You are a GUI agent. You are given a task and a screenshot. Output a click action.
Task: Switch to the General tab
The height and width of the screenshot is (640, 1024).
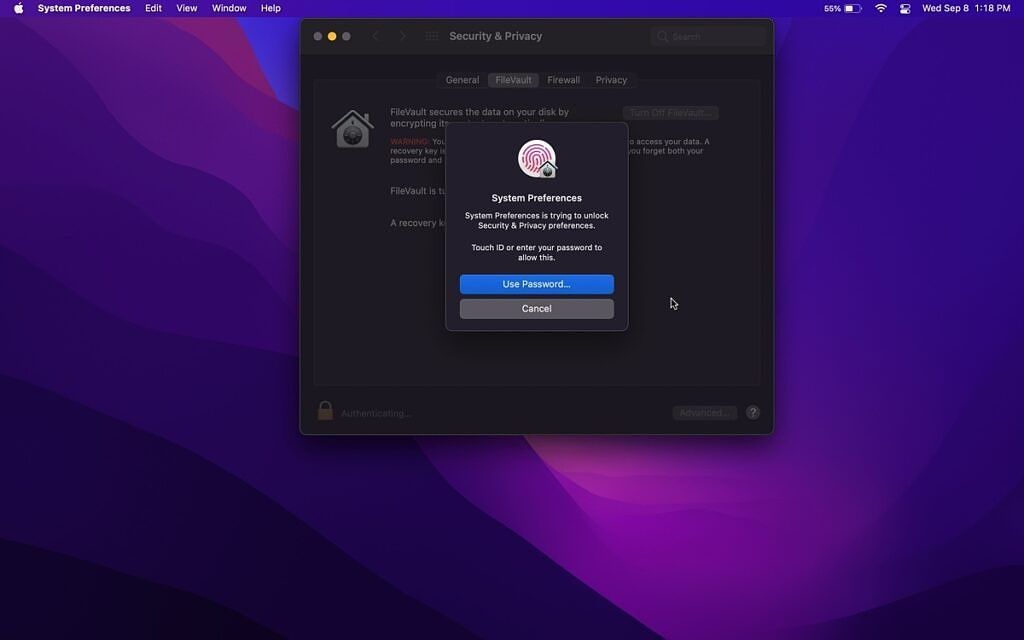[x=462, y=80]
